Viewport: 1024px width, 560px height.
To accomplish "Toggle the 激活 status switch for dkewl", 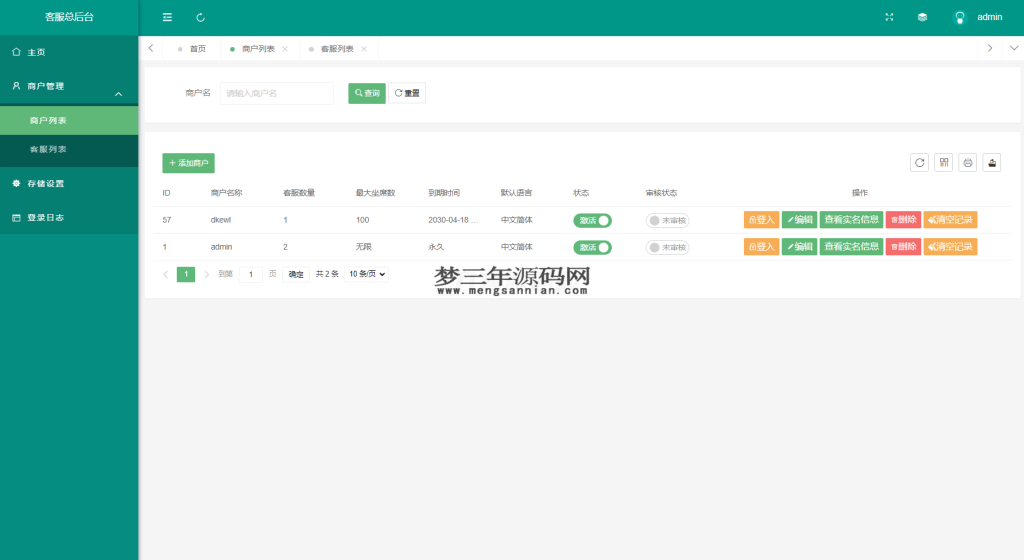I will (592, 221).
